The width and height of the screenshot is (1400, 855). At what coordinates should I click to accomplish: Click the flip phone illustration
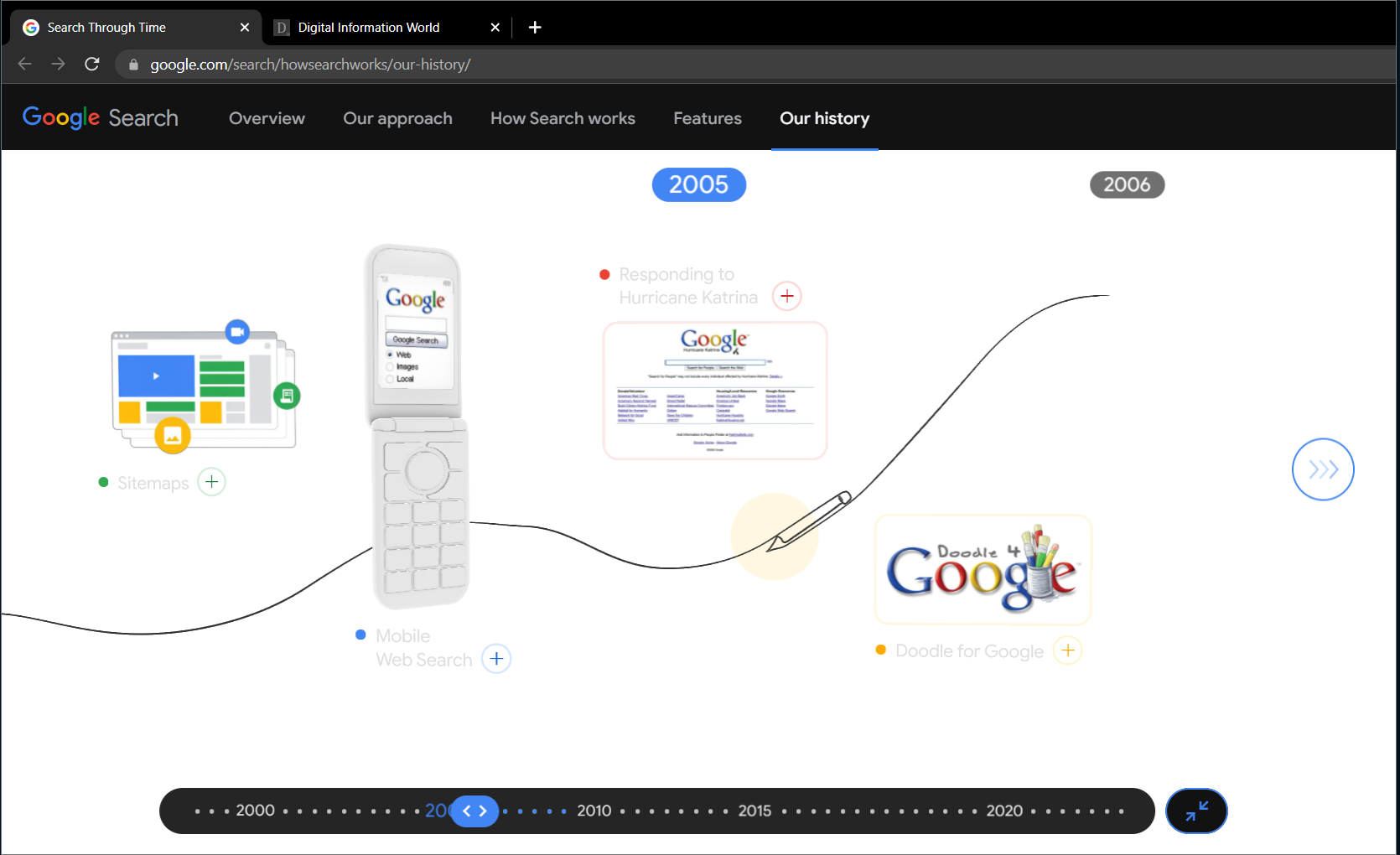418,426
